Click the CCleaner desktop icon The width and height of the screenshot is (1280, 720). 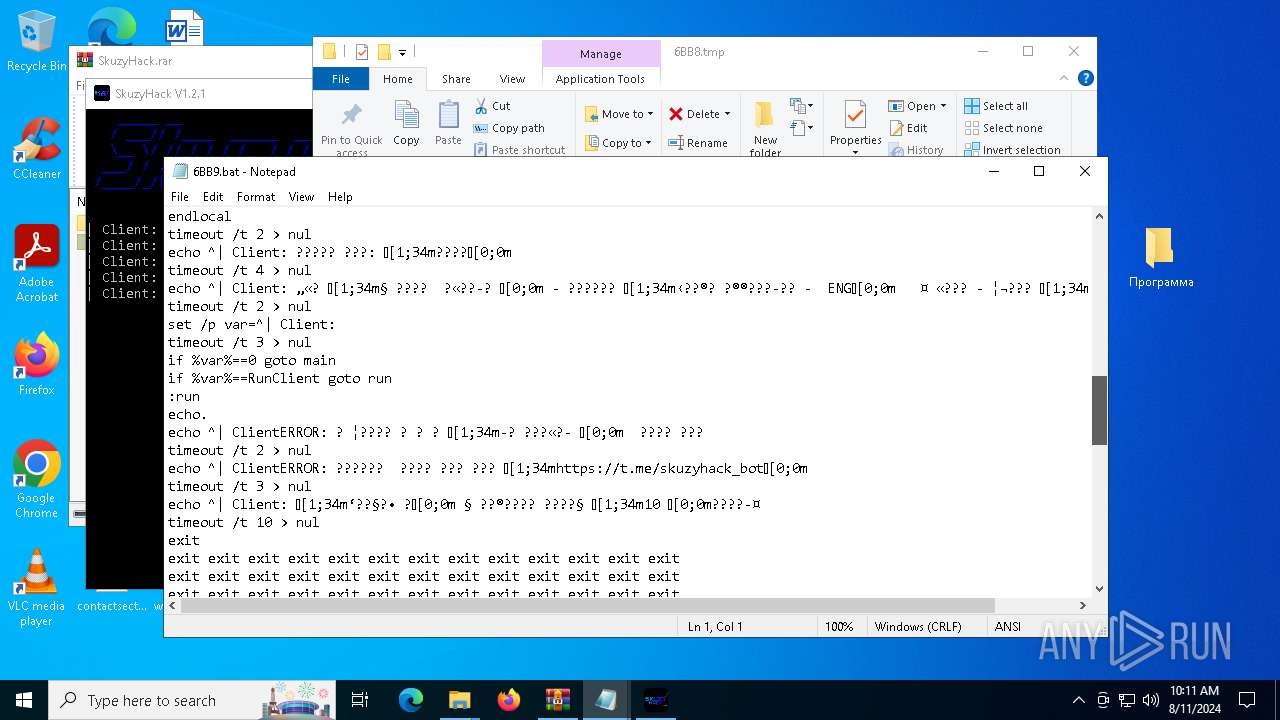(x=36, y=148)
